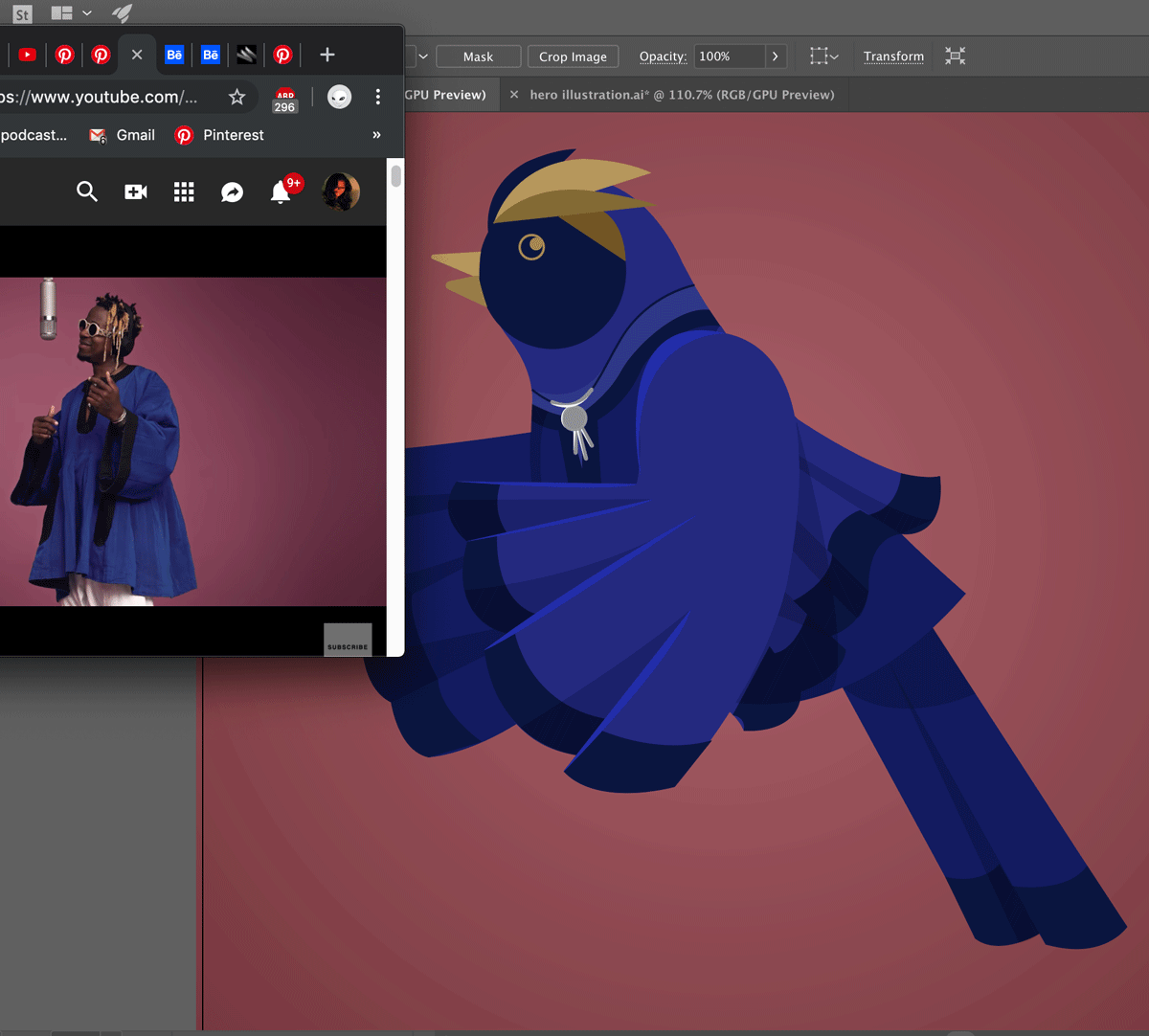Click the YouTube messages share icon
The image size is (1149, 1036).
[232, 192]
